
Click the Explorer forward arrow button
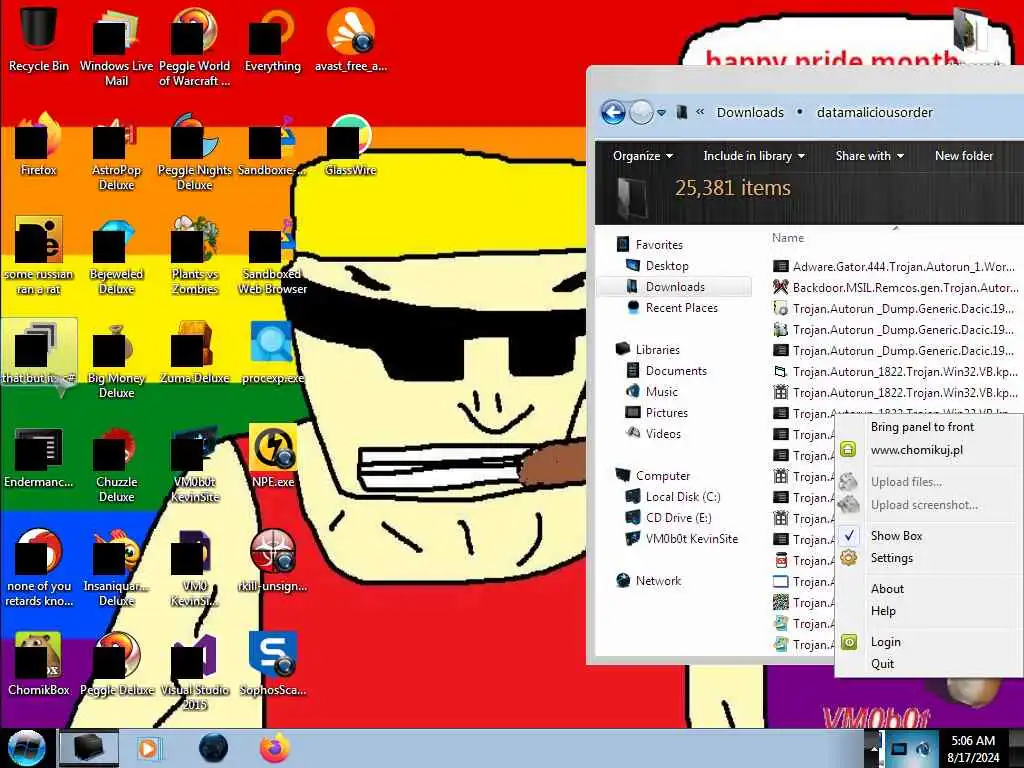coord(641,112)
